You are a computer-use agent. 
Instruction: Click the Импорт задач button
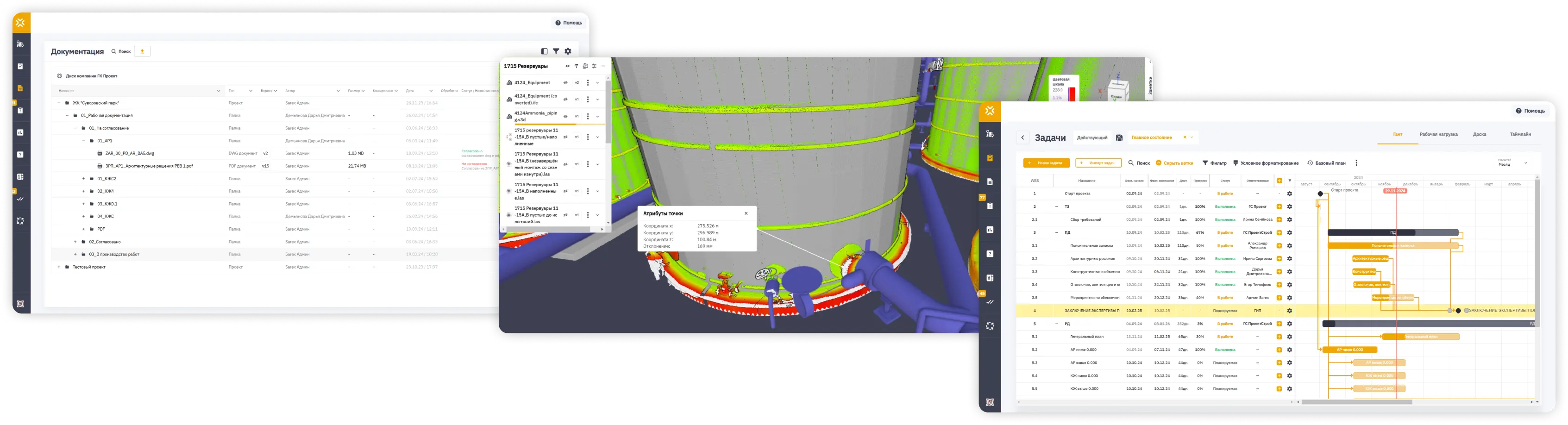click(x=1098, y=163)
